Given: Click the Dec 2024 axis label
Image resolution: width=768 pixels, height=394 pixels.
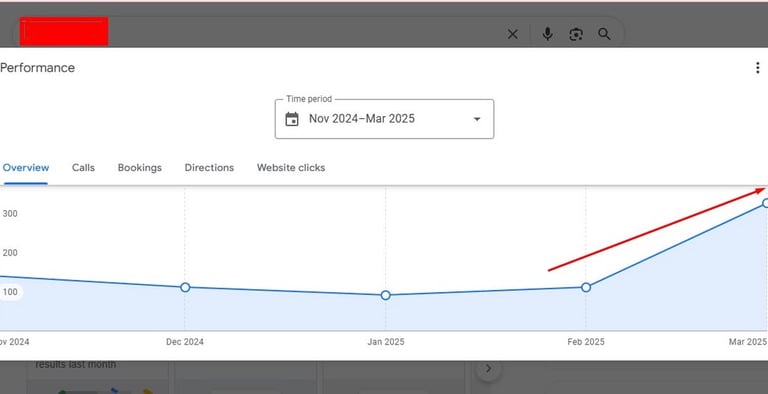Looking at the screenshot, I should coord(185,342).
